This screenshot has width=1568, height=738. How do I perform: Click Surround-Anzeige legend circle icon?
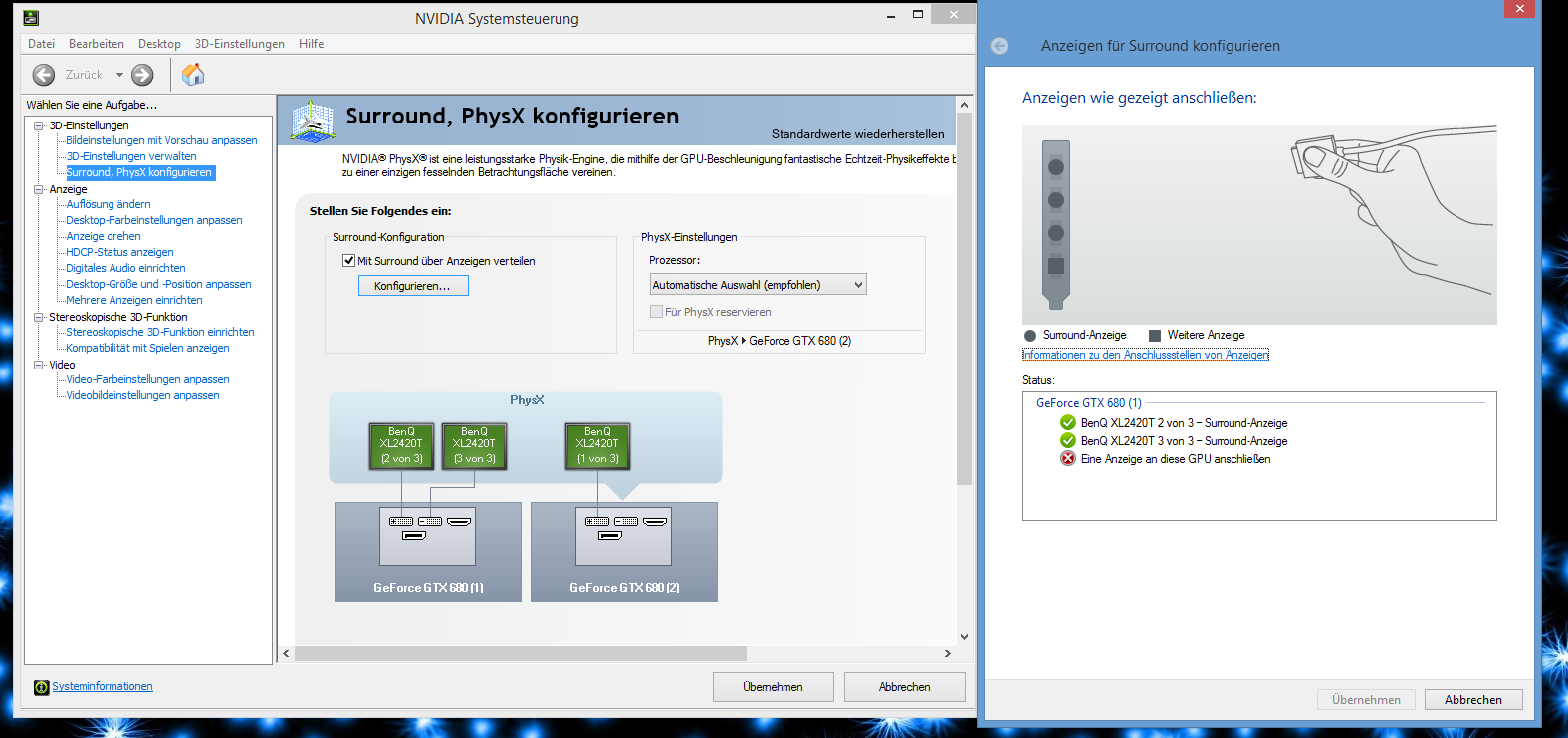(1030, 336)
